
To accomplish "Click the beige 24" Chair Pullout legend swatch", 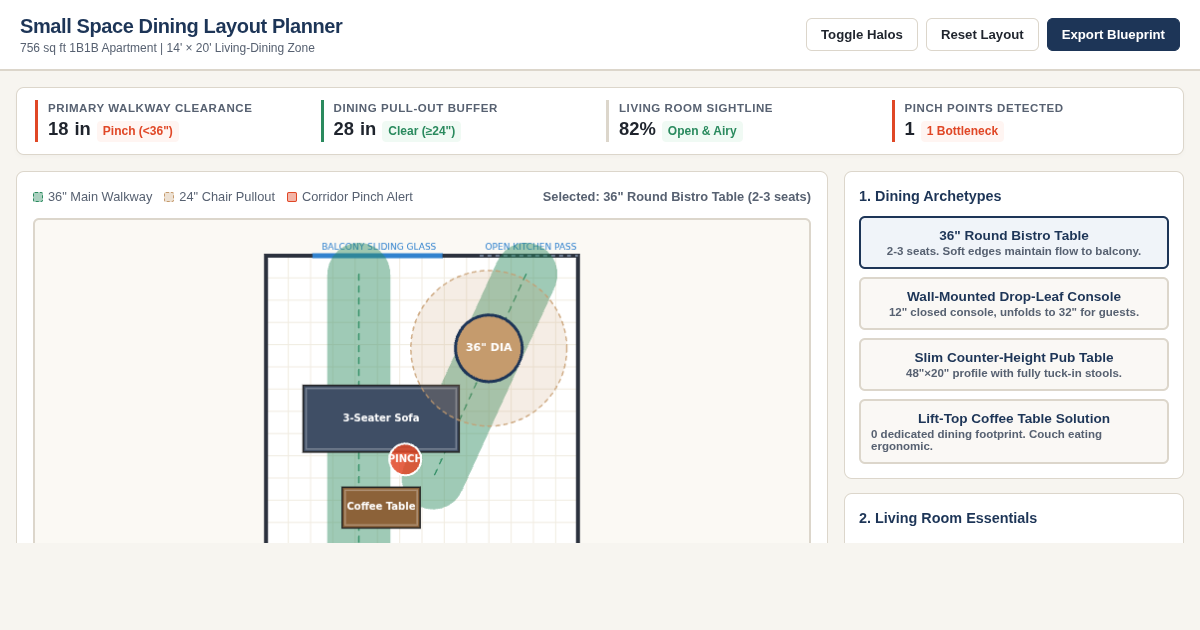I will click(169, 197).
